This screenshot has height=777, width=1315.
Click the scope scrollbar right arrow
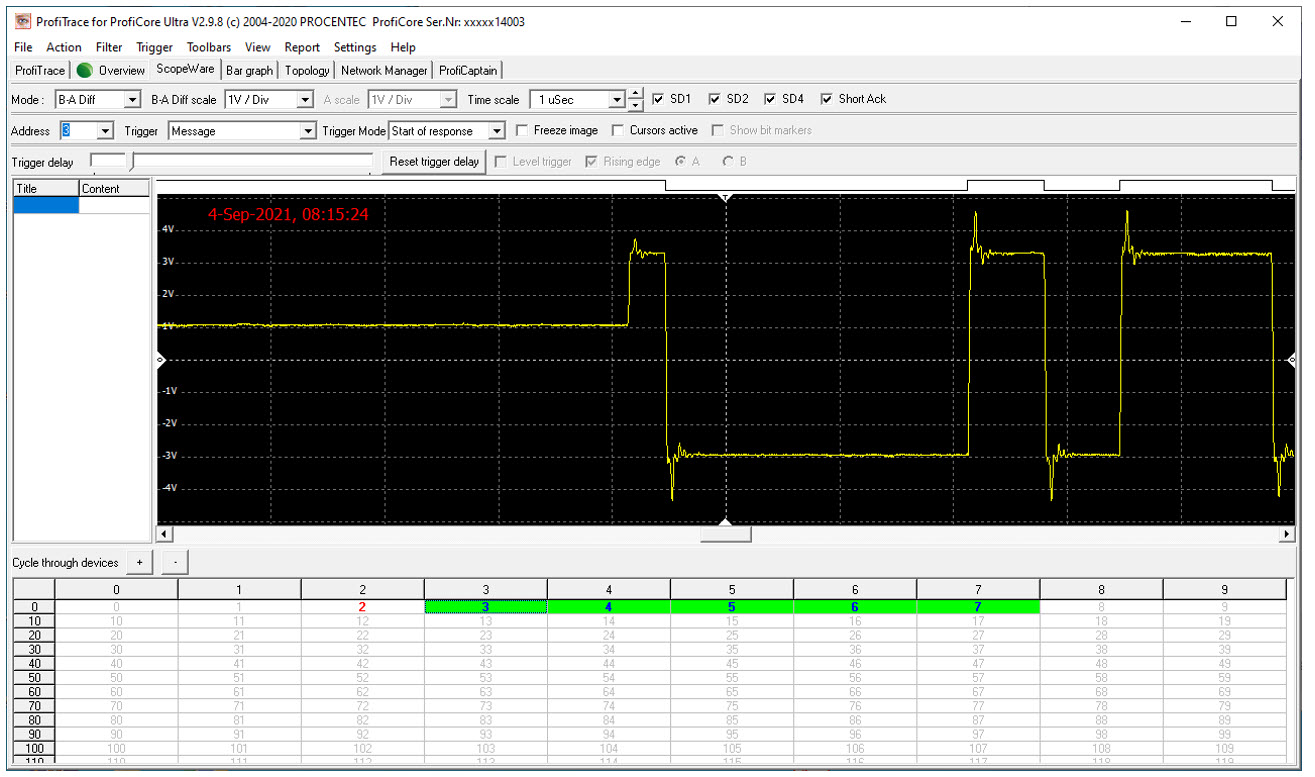pos(1287,535)
